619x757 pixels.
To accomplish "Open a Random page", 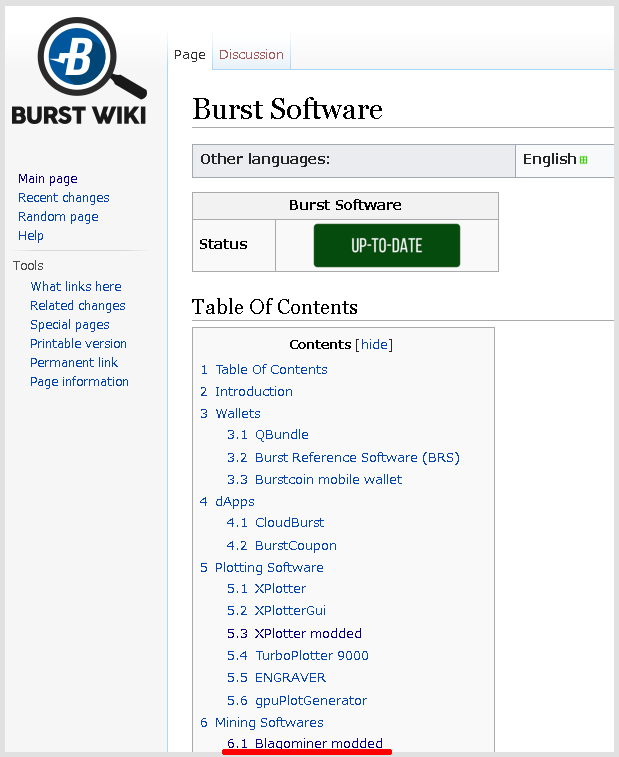I will (x=58, y=217).
